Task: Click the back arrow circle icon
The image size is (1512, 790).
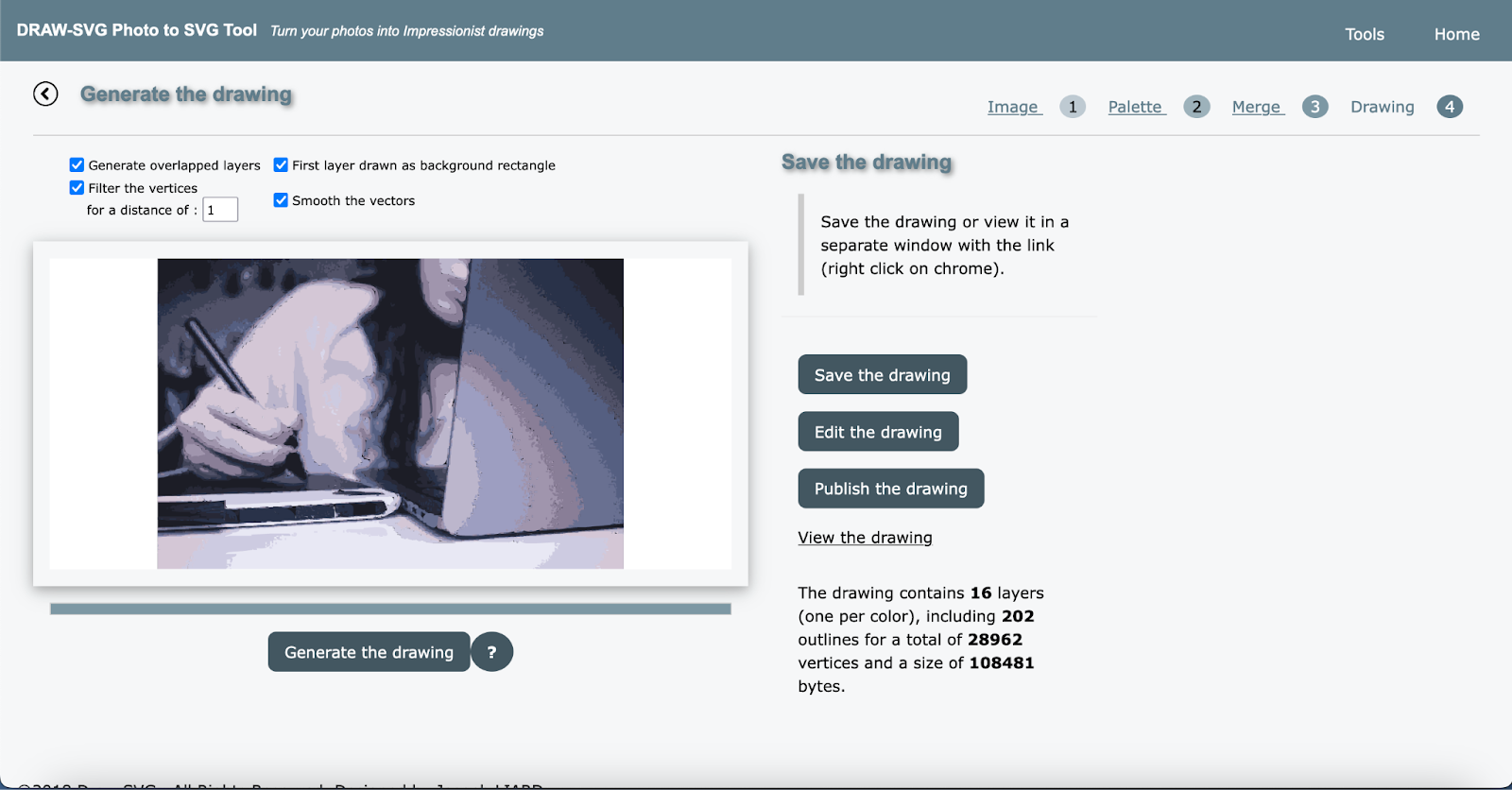Action: [x=45, y=94]
